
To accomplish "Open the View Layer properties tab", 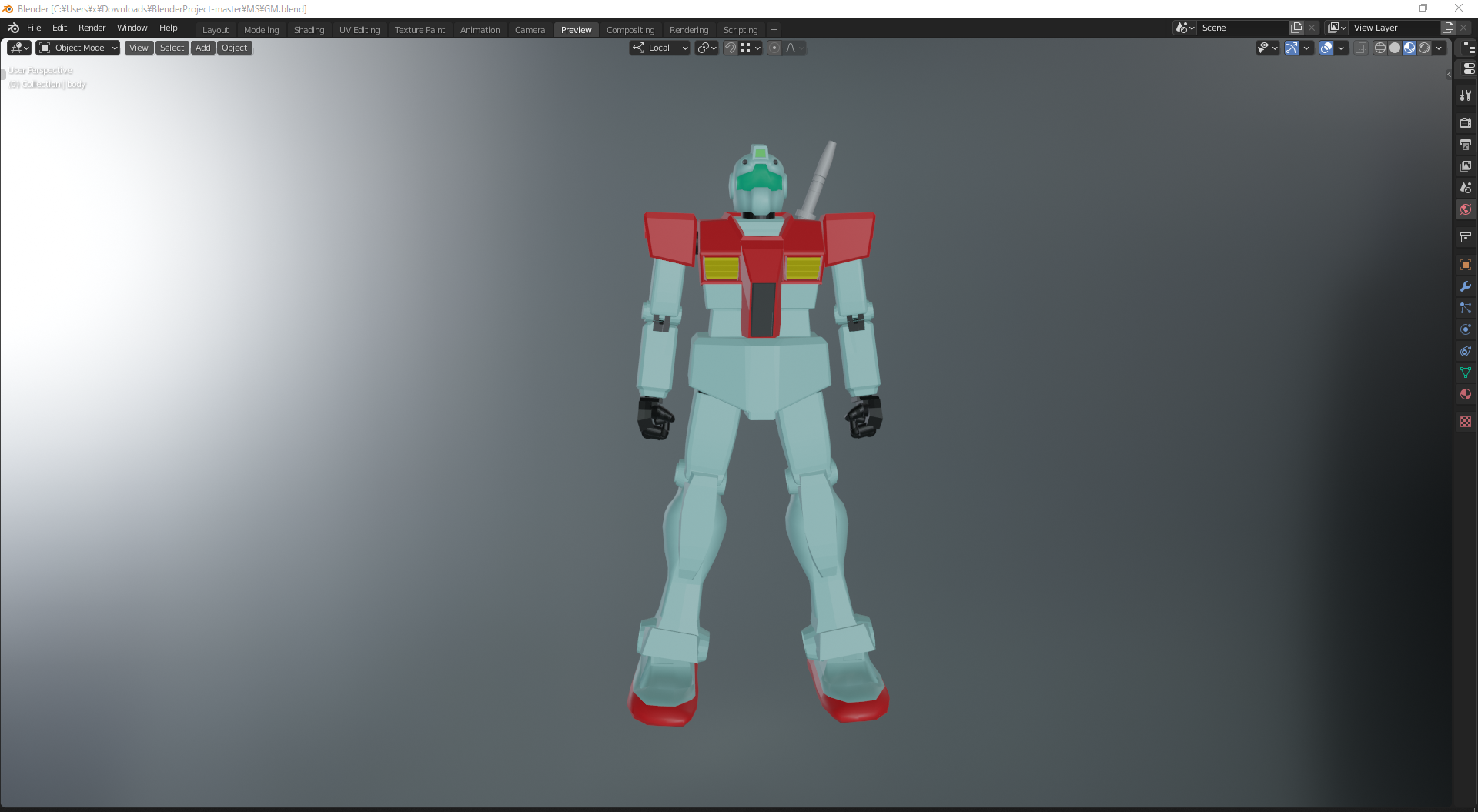I will click(1466, 166).
